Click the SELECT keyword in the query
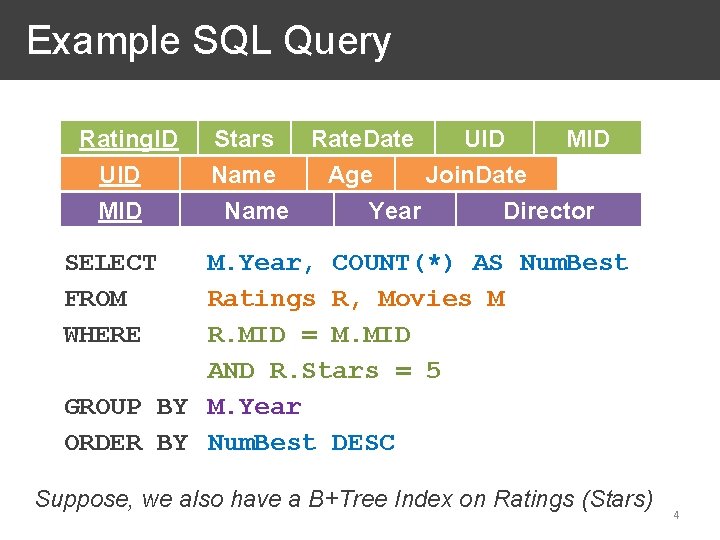This screenshot has height=540, width=720. [111, 263]
